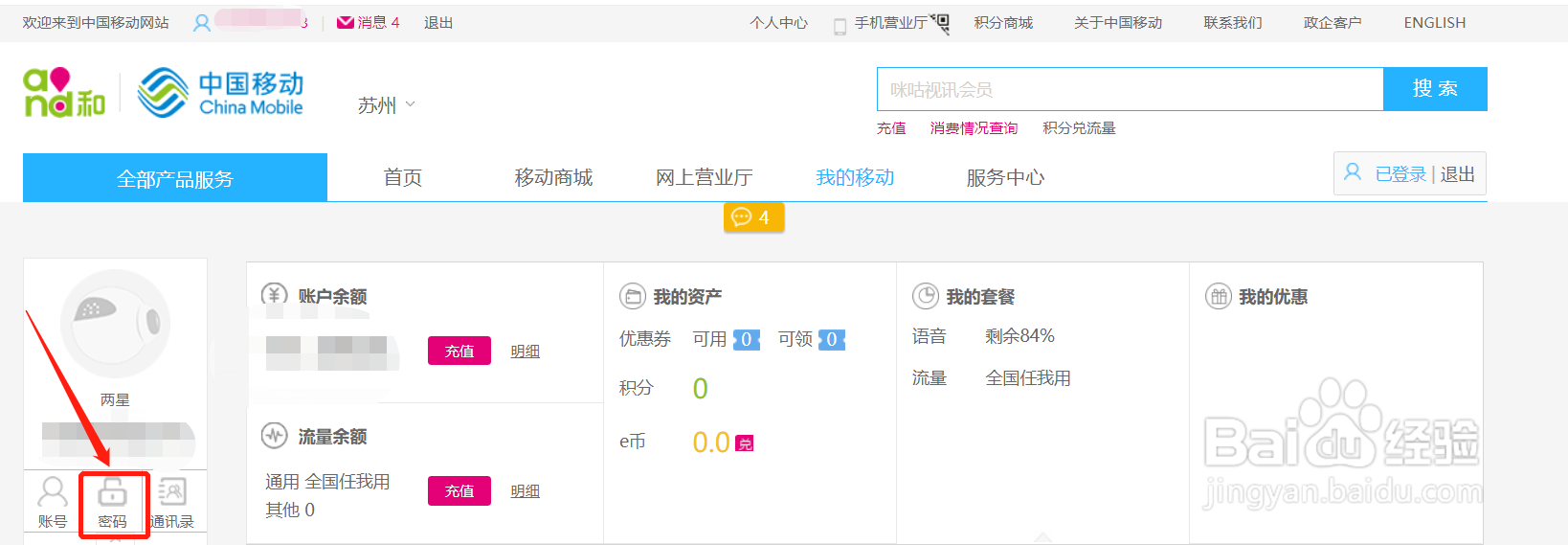
Task: Switch to ENGLISH language
Action: (x=1435, y=23)
